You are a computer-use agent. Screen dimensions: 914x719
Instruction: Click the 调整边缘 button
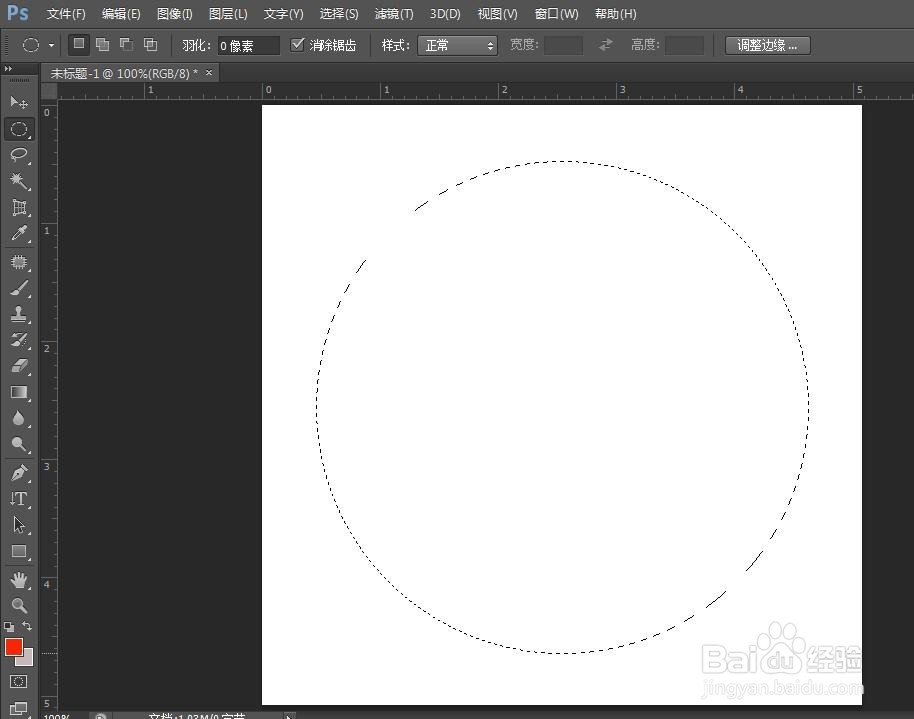768,45
